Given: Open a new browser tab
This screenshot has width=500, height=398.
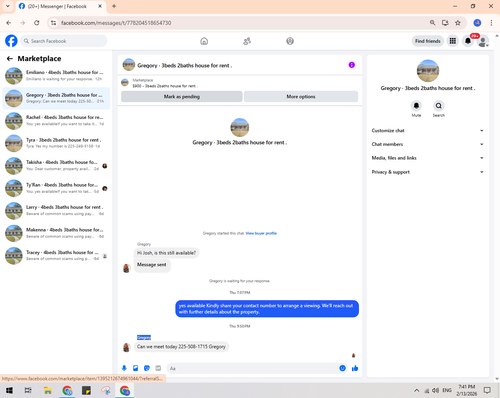Looking at the screenshot, I should [114, 6].
